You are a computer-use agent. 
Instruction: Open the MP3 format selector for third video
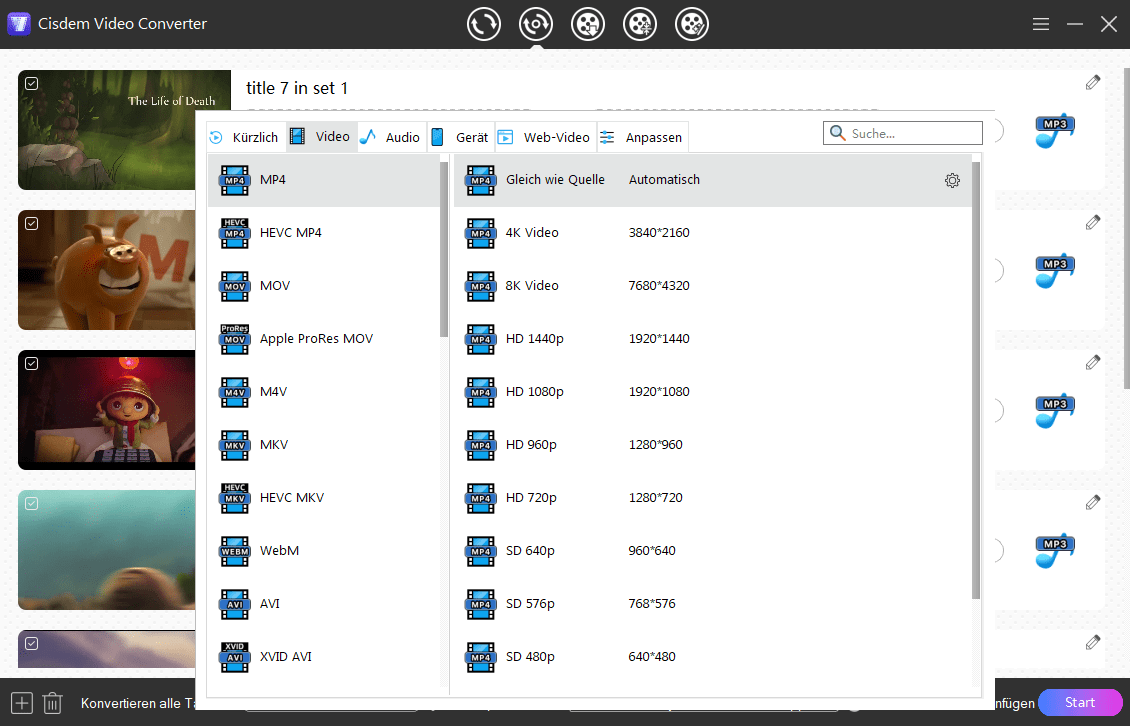click(x=1054, y=411)
